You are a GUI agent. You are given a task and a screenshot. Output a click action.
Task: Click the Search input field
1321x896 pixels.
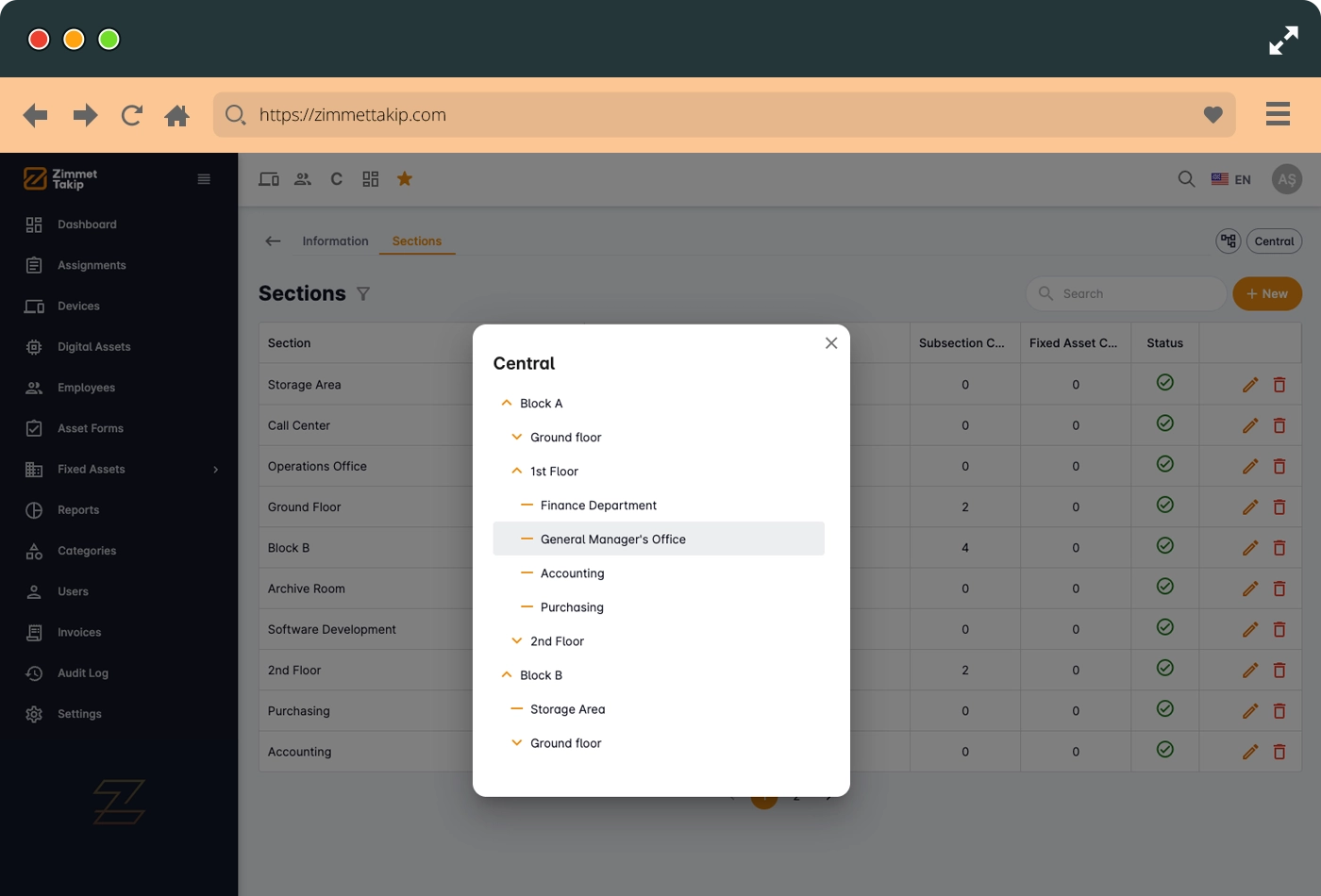click(x=1126, y=293)
